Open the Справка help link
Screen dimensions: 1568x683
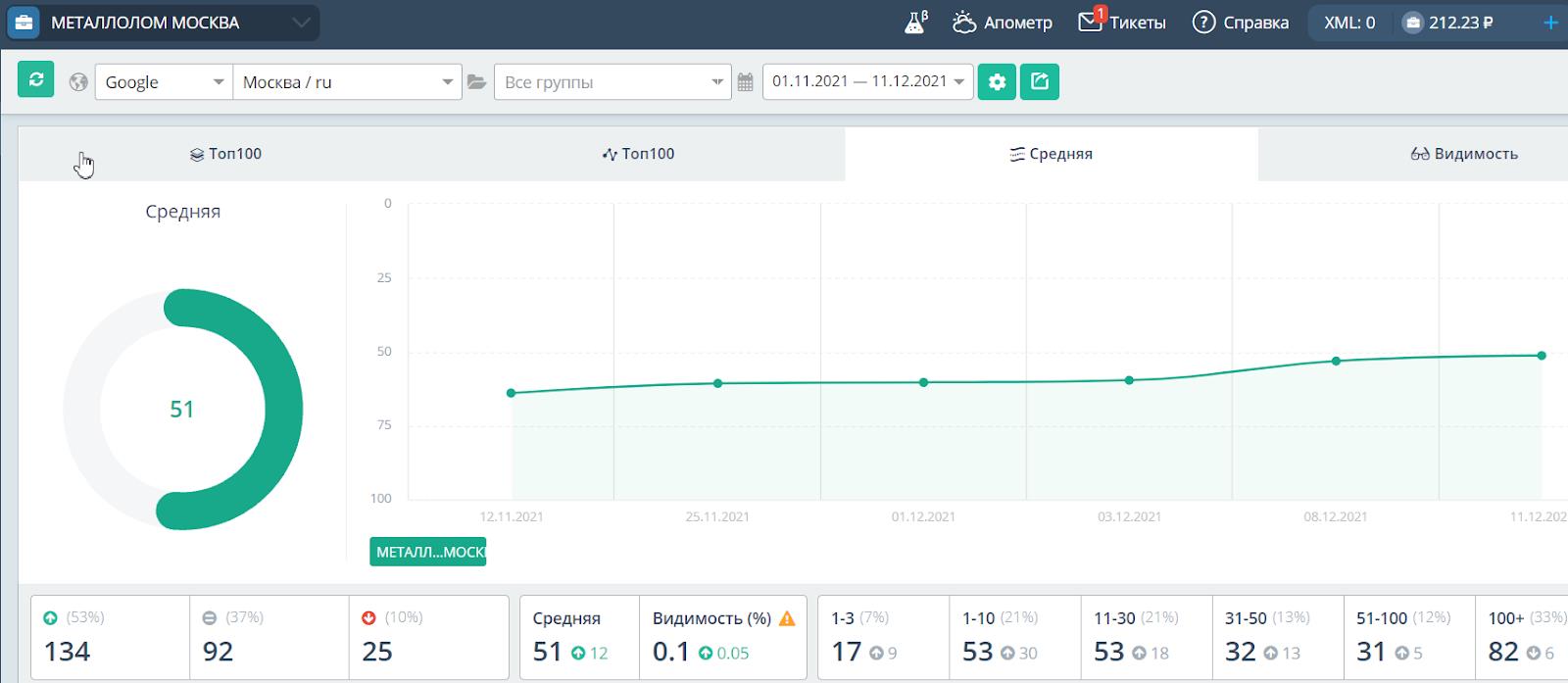coord(1240,23)
